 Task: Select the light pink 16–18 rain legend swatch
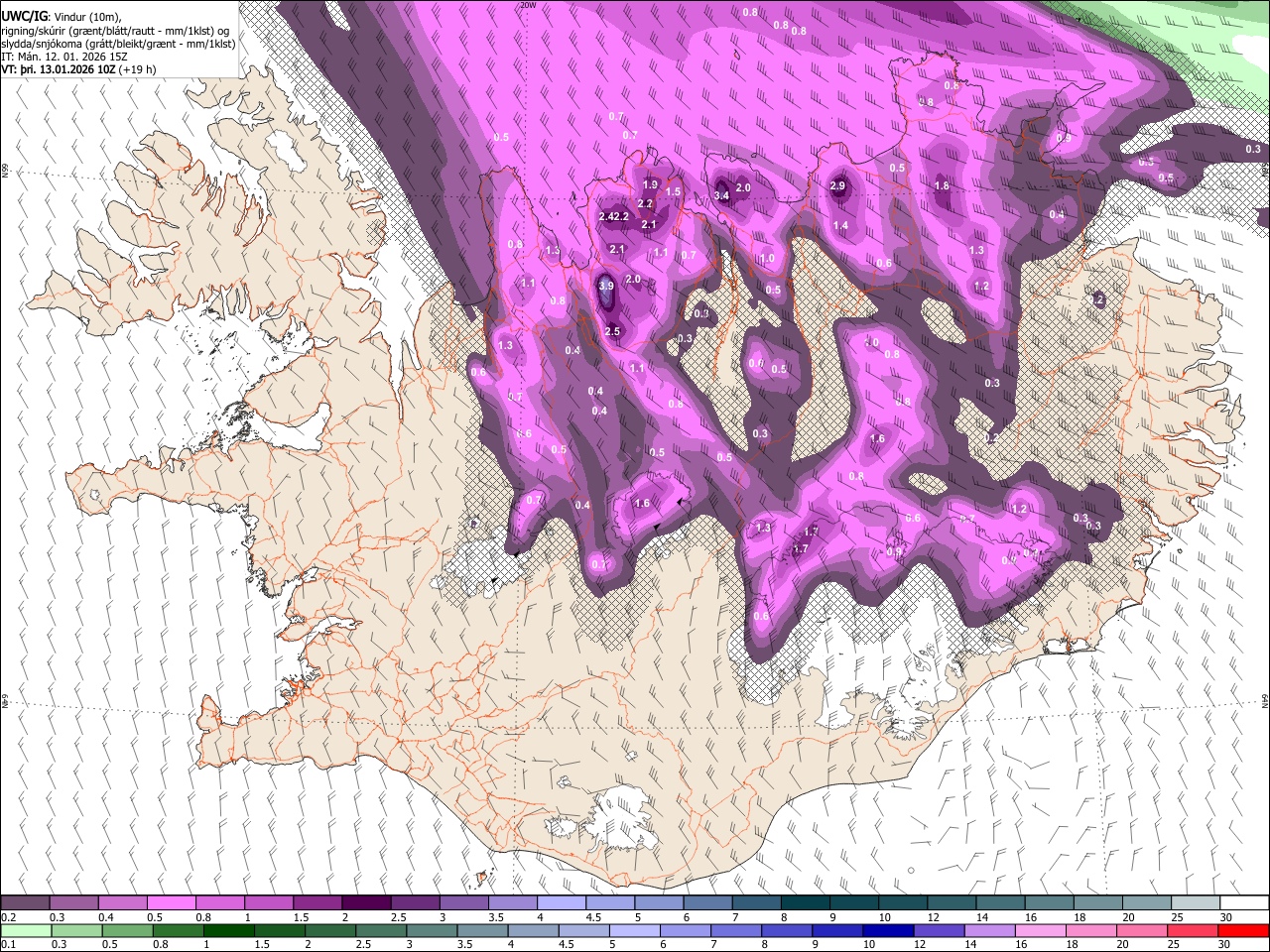[x=1040, y=931]
